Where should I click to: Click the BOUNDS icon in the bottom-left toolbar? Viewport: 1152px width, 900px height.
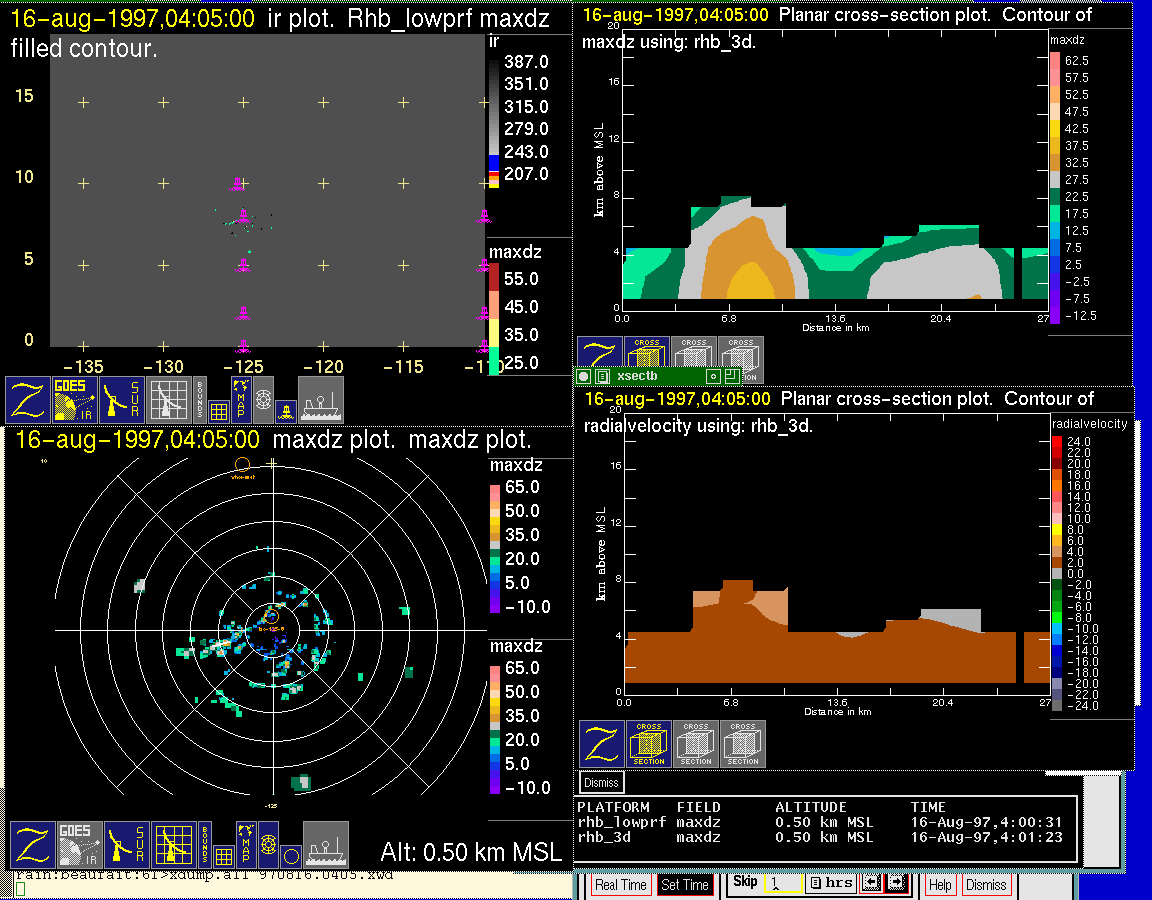pos(203,845)
